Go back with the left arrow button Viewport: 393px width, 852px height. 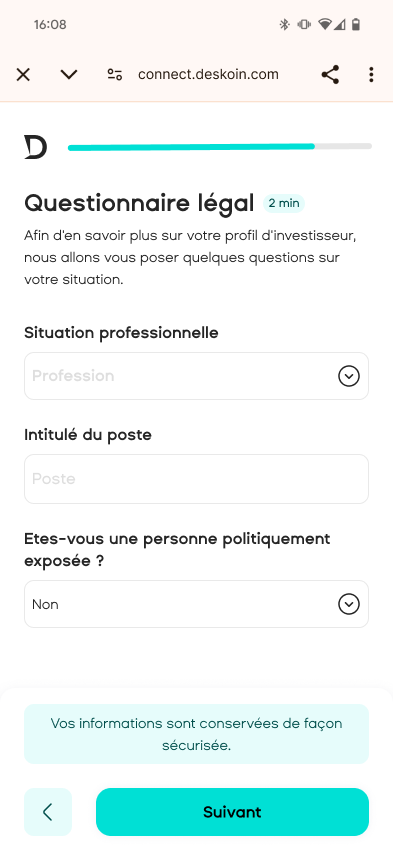coord(48,812)
